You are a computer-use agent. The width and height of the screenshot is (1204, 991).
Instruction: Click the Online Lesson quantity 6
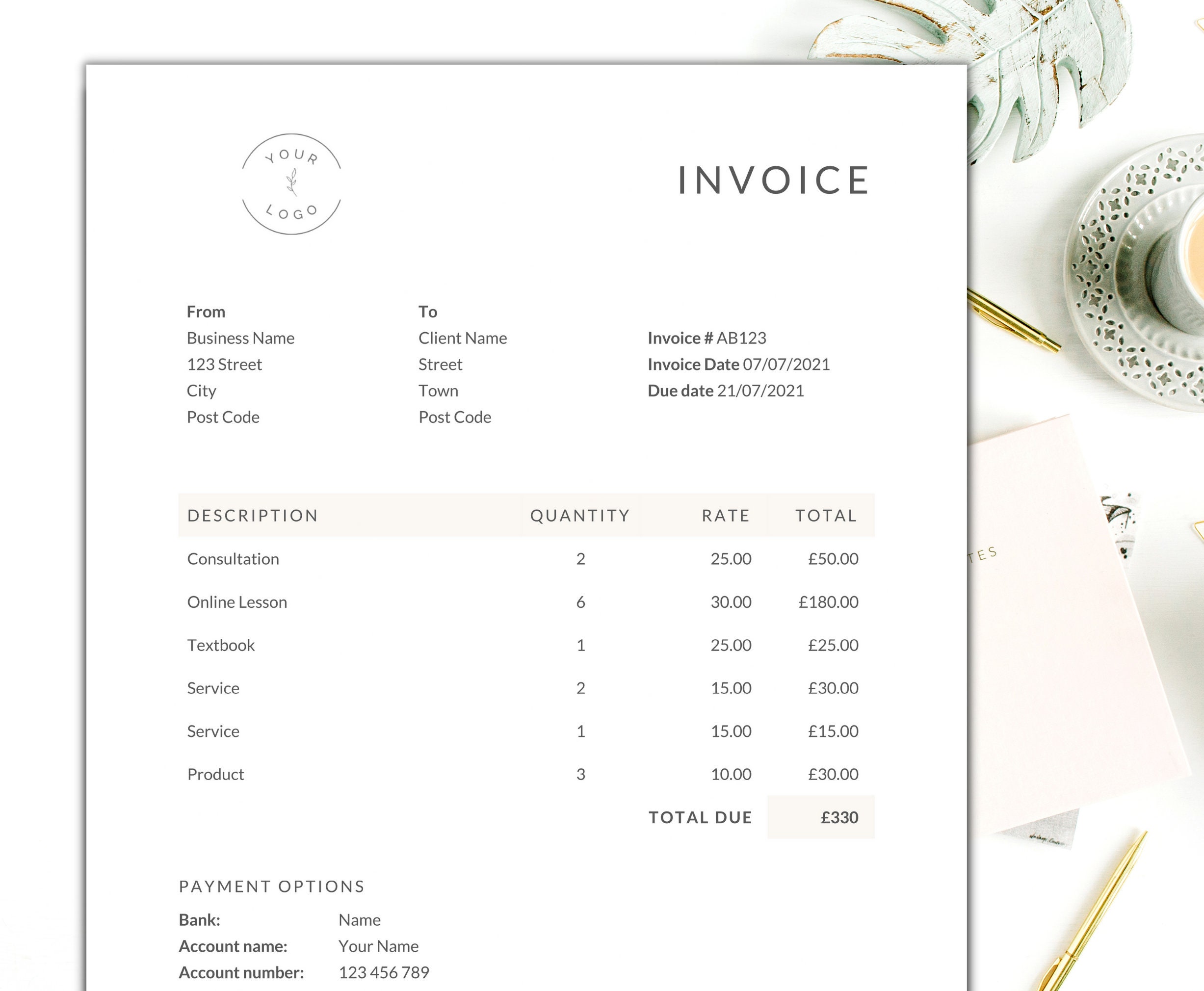coord(580,602)
